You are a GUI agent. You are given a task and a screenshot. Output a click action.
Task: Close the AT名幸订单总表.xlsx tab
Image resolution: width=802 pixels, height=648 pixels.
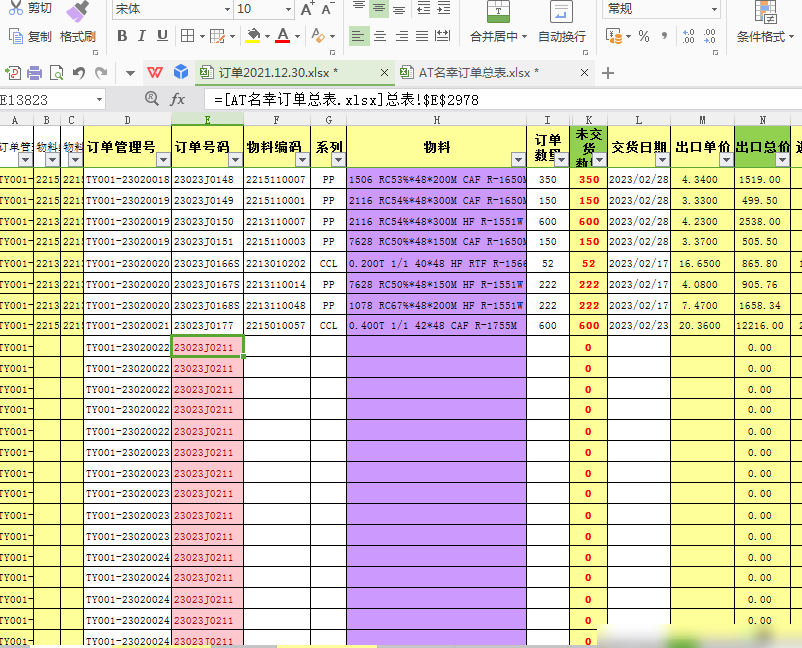(584, 73)
